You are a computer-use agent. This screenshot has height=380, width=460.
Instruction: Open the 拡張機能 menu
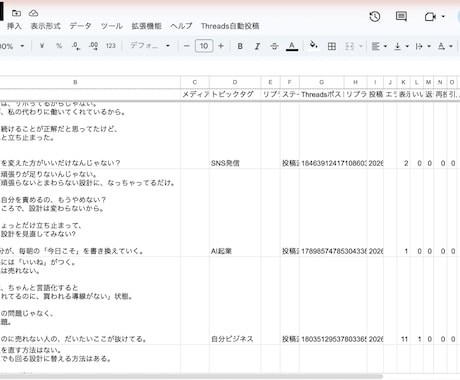tap(146, 26)
